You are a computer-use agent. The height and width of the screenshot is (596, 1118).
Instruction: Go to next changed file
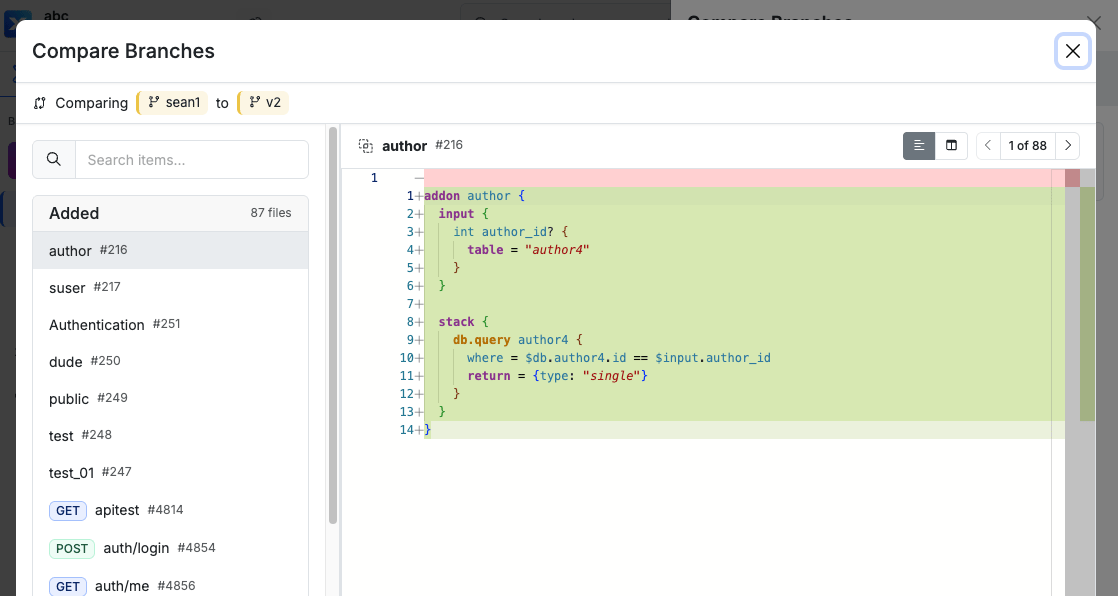pos(1067,145)
